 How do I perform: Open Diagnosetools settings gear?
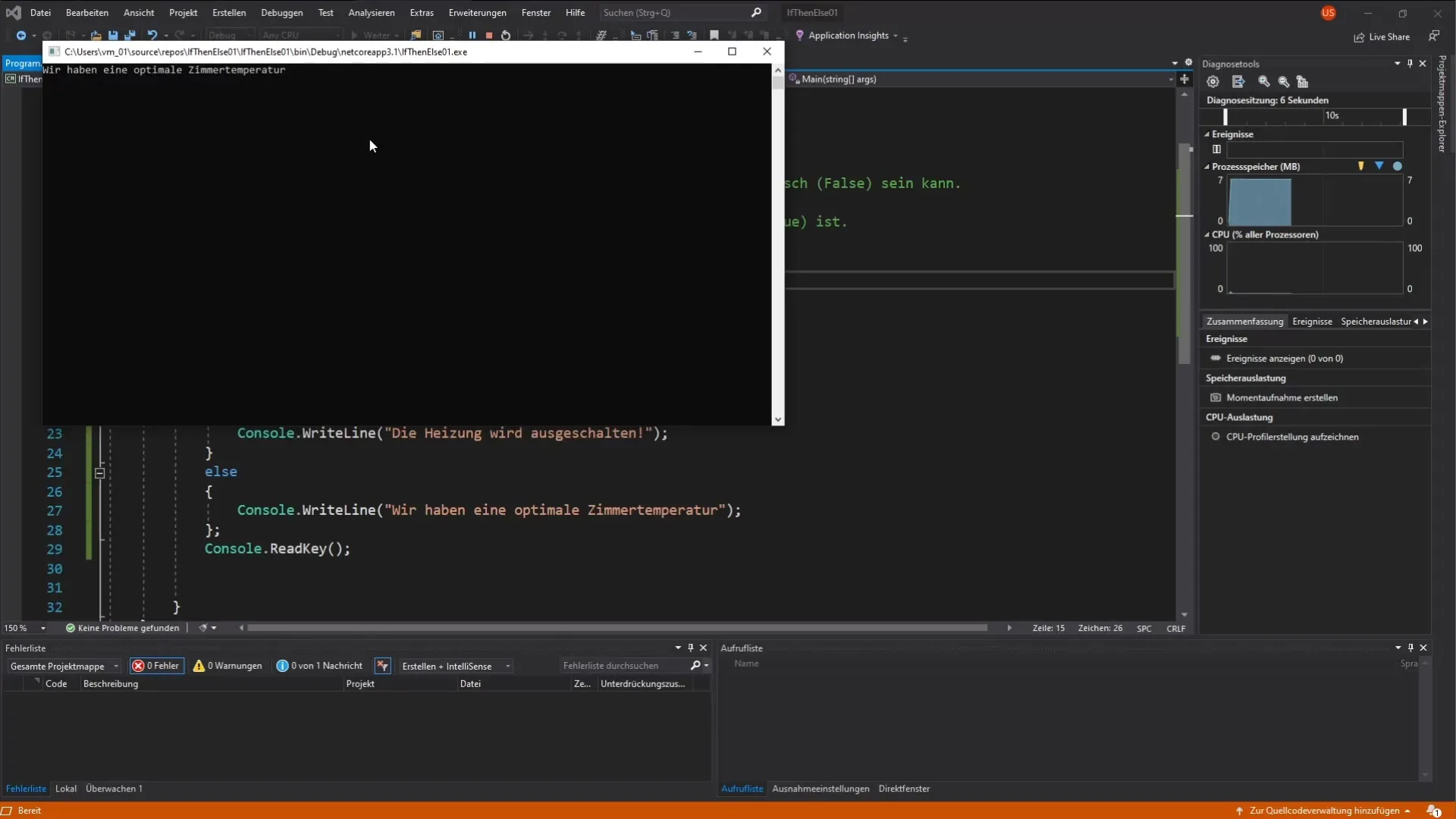tap(1213, 82)
